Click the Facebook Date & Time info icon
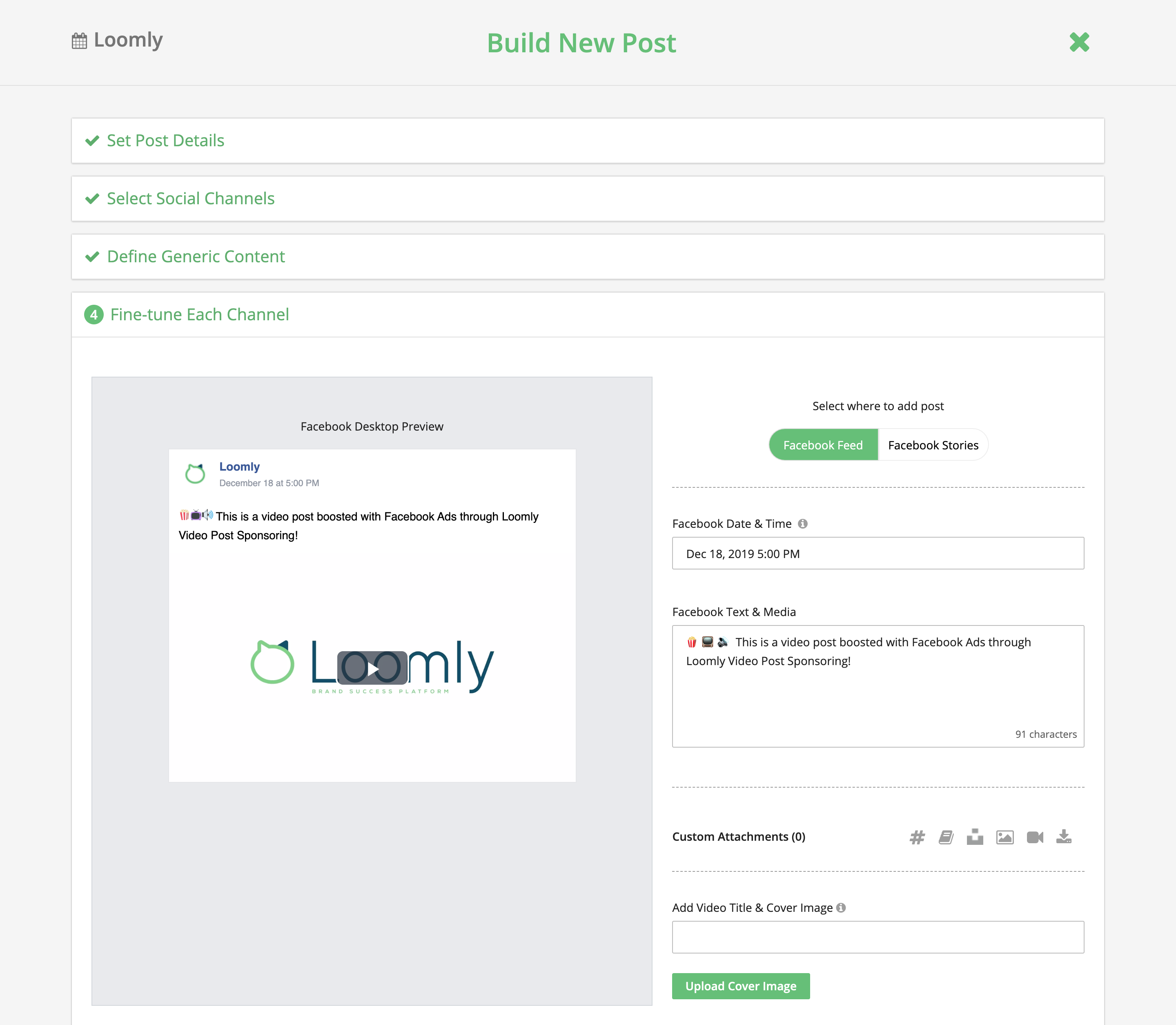This screenshot has width=1176, height=1025. pos(804,523)
